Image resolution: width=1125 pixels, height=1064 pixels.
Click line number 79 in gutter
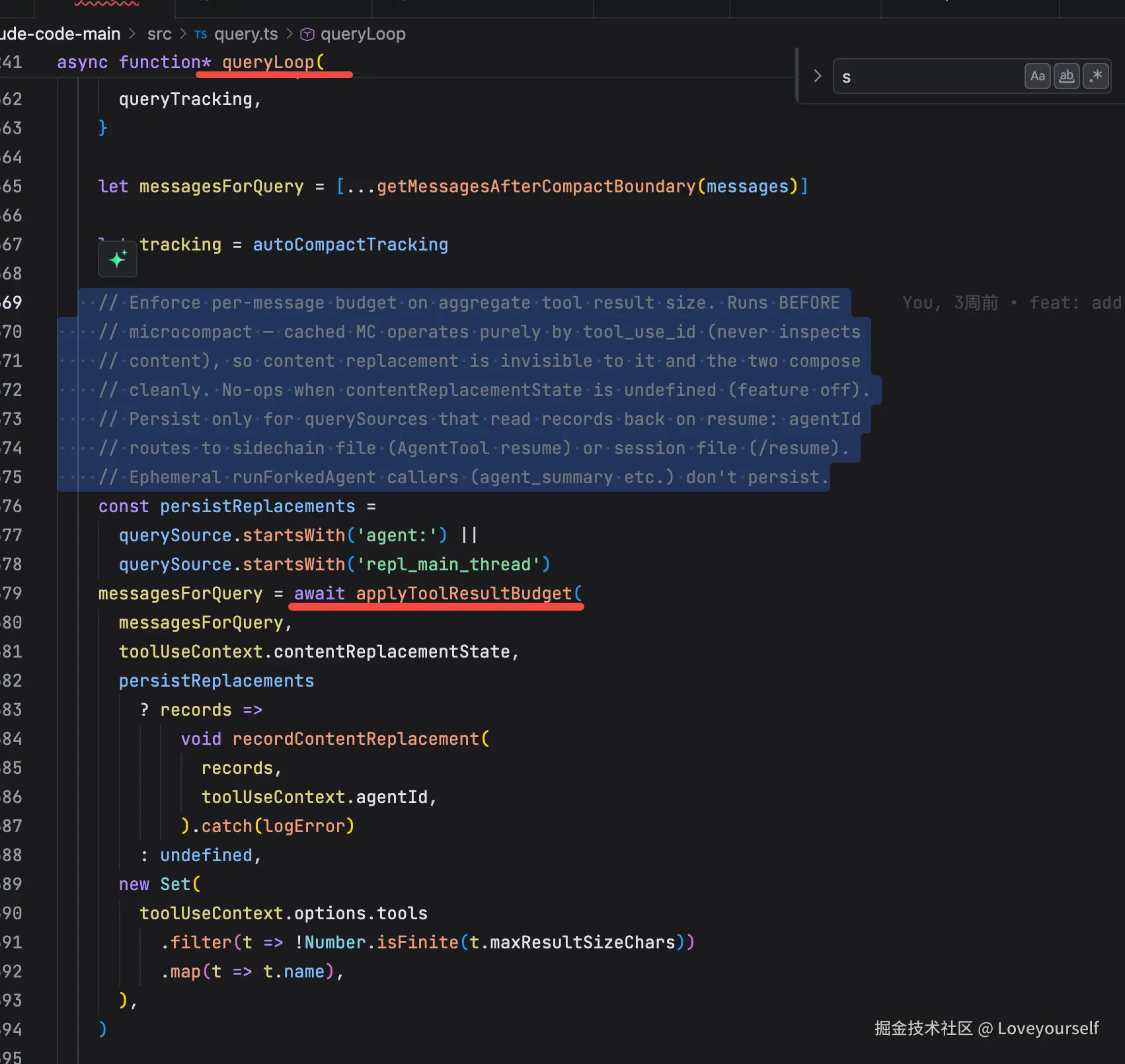(x=11, y=593)
